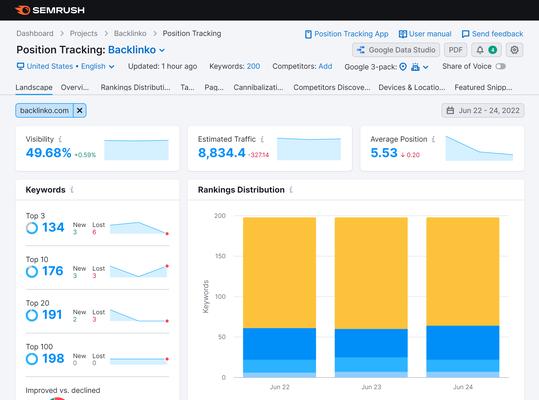This screenshot has height=400, width=539.
Task: Click the Google Data Studio button
Action: point(396,50)
